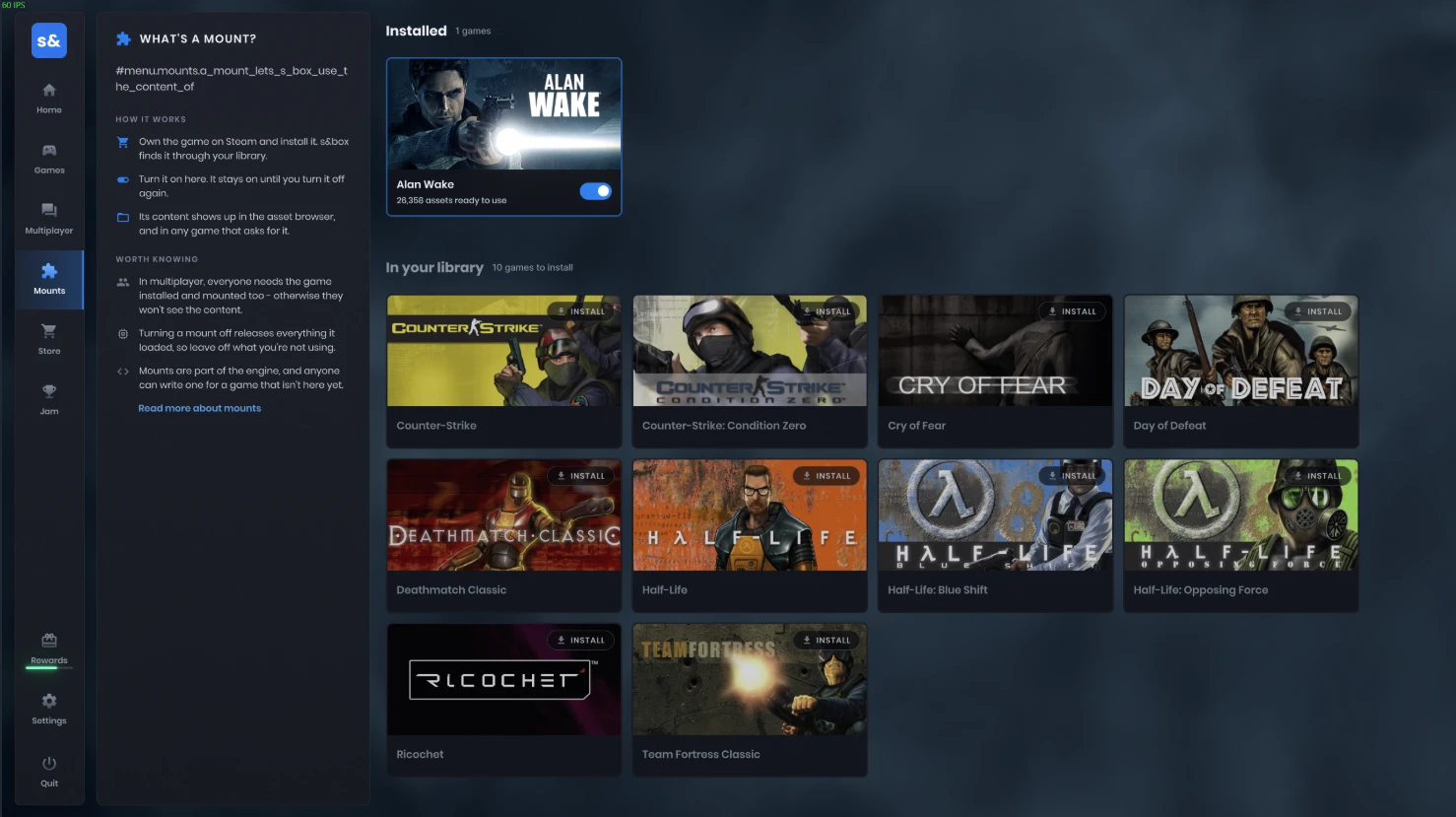Select the Mounts puzzle icon
The height and width of the screenshot is (817, 1456).
click(x=49, y=271)
